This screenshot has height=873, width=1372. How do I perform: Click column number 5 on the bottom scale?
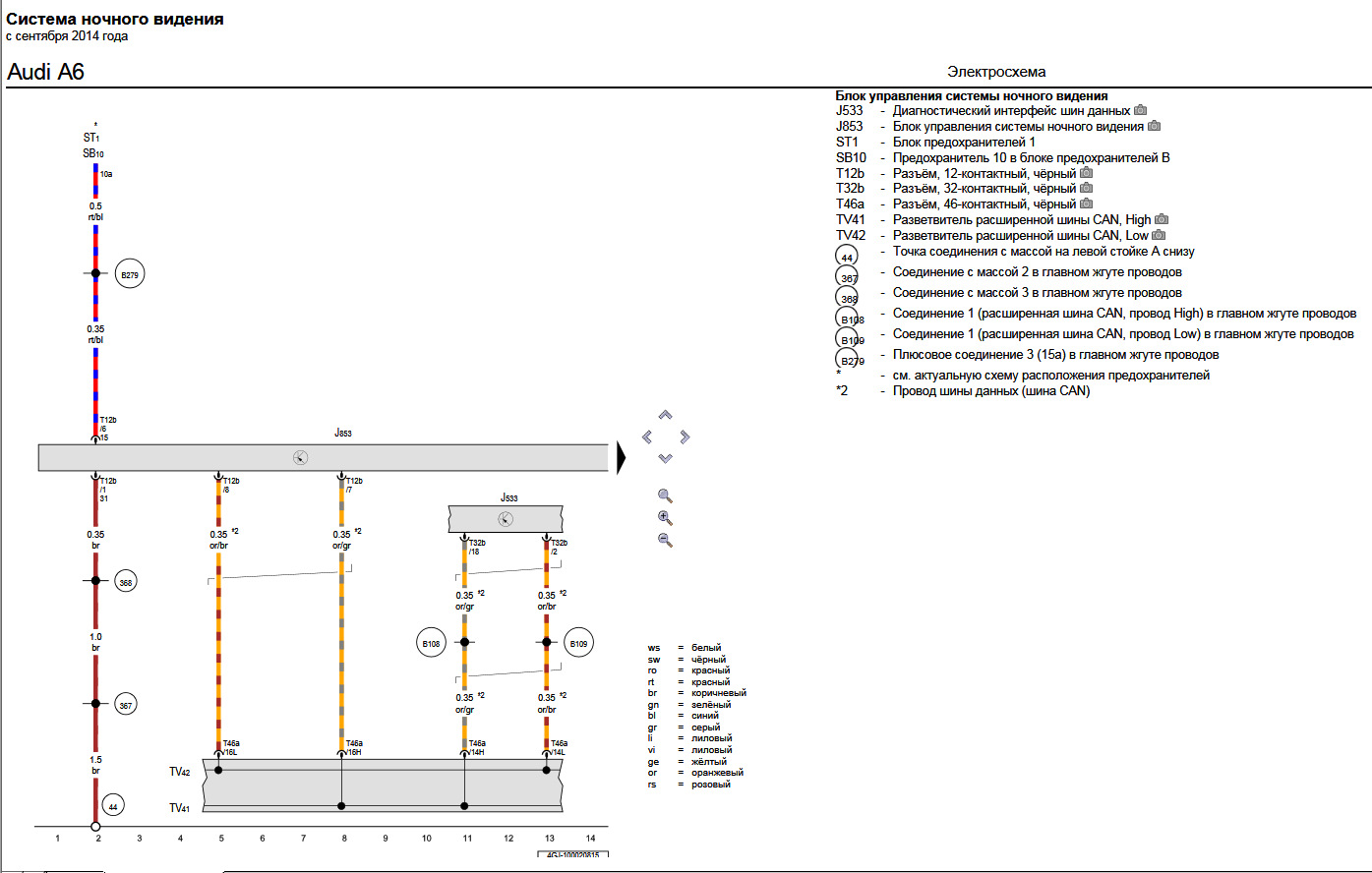(x=221, y=839)
